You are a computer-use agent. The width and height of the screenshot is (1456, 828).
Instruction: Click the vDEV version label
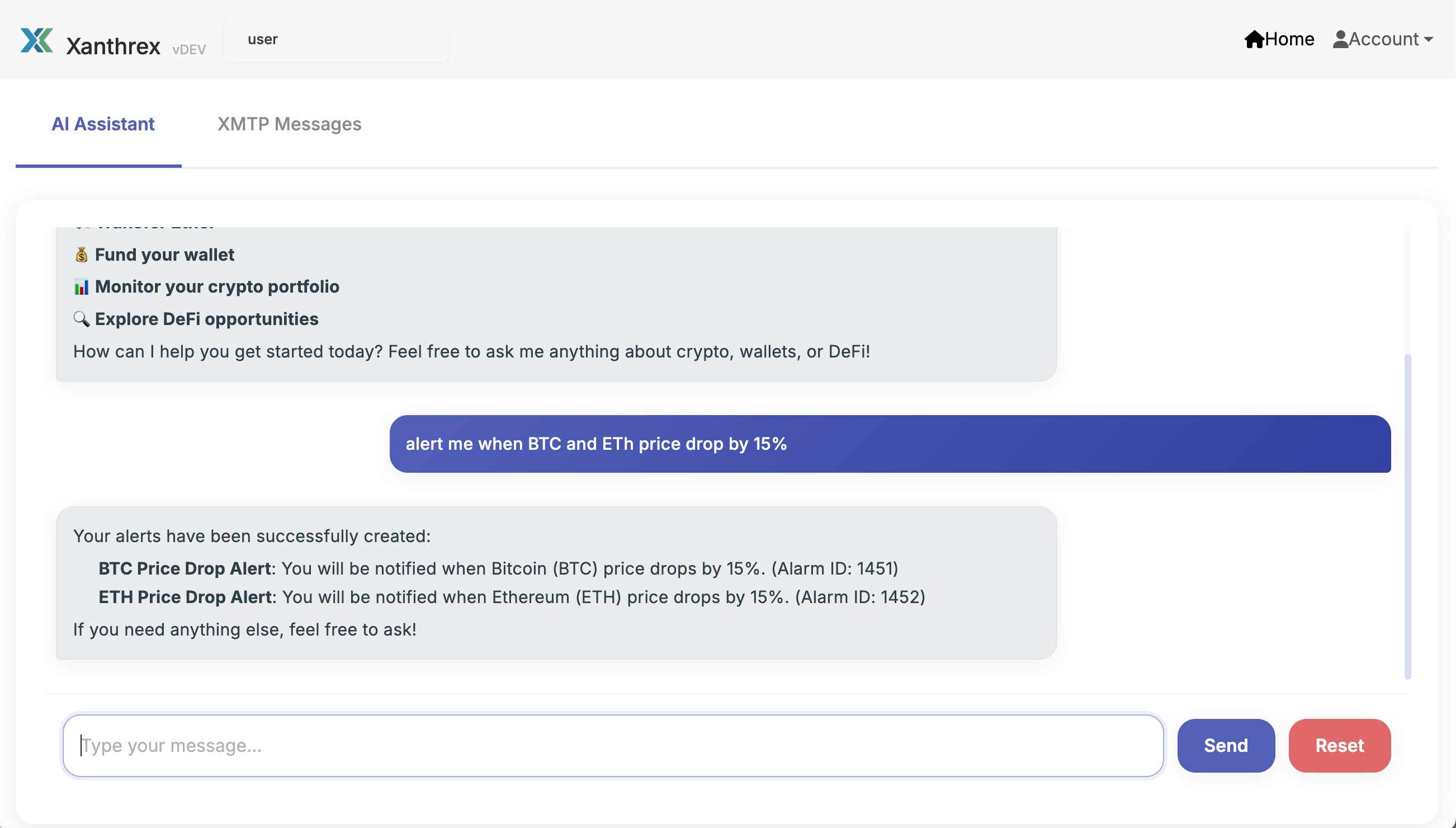click(188, 49)
